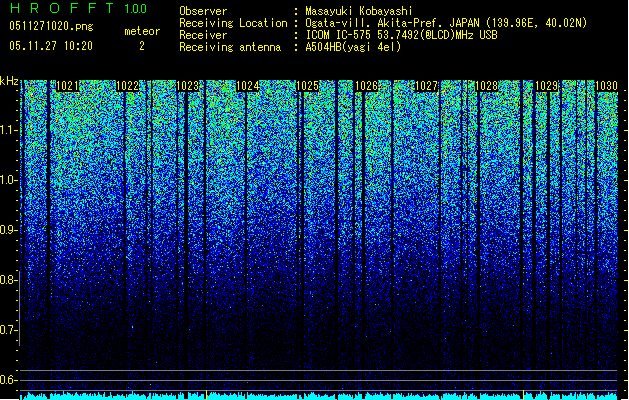Click the meteor count value 2

coord(142,46)
